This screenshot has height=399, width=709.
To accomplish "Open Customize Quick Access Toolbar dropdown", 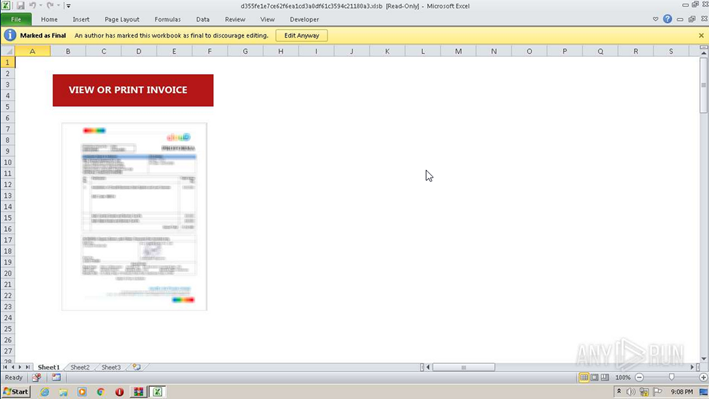I will 68,6.
